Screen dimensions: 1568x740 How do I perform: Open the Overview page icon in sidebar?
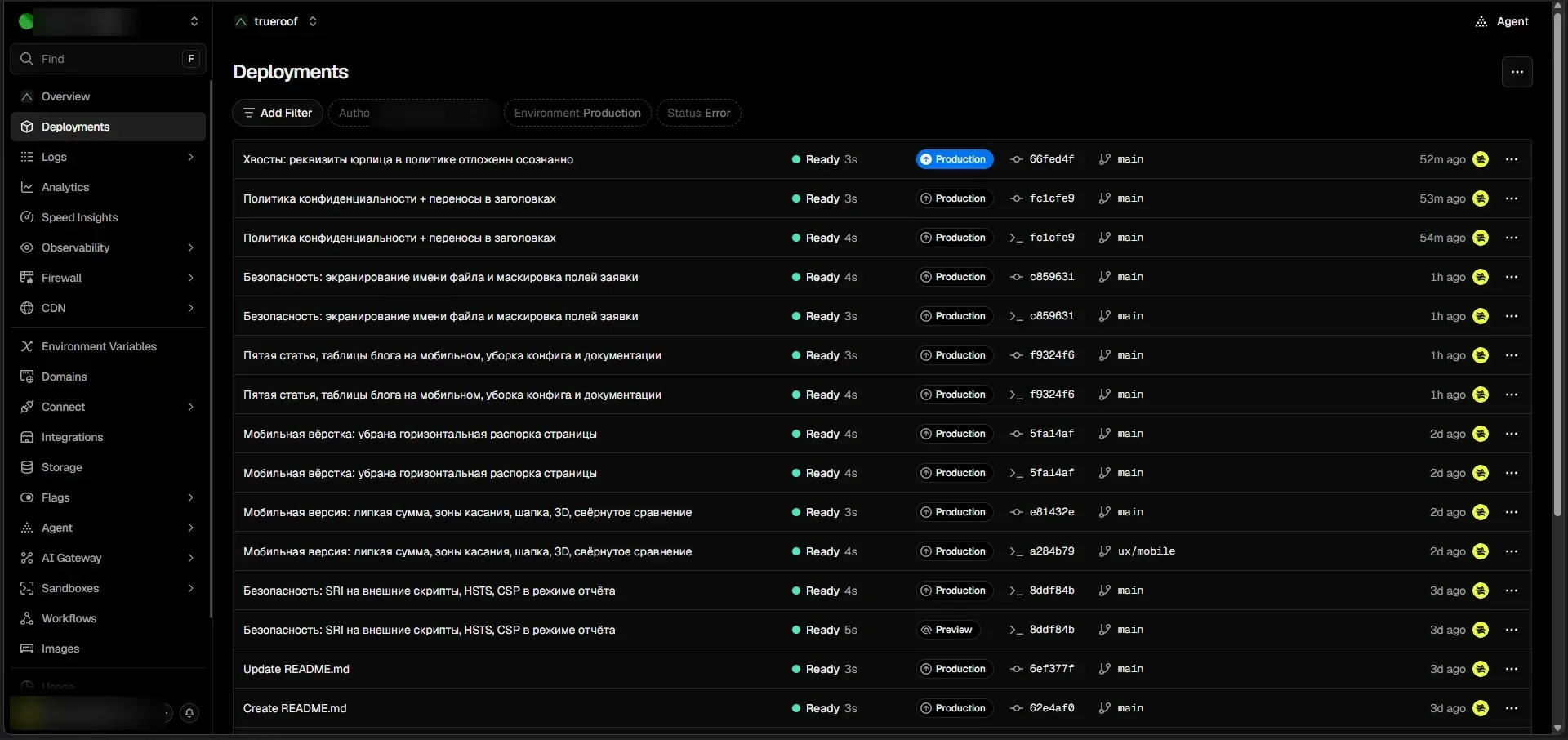27,96
